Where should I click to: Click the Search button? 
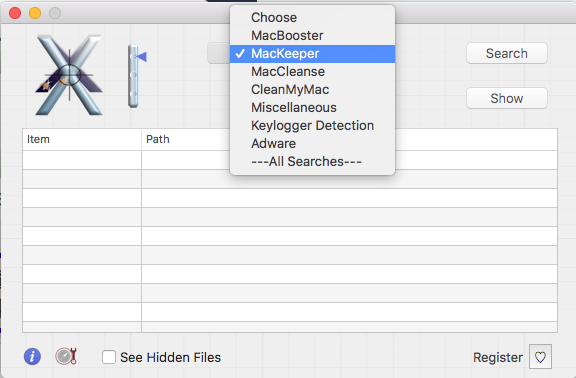(507, 53)
